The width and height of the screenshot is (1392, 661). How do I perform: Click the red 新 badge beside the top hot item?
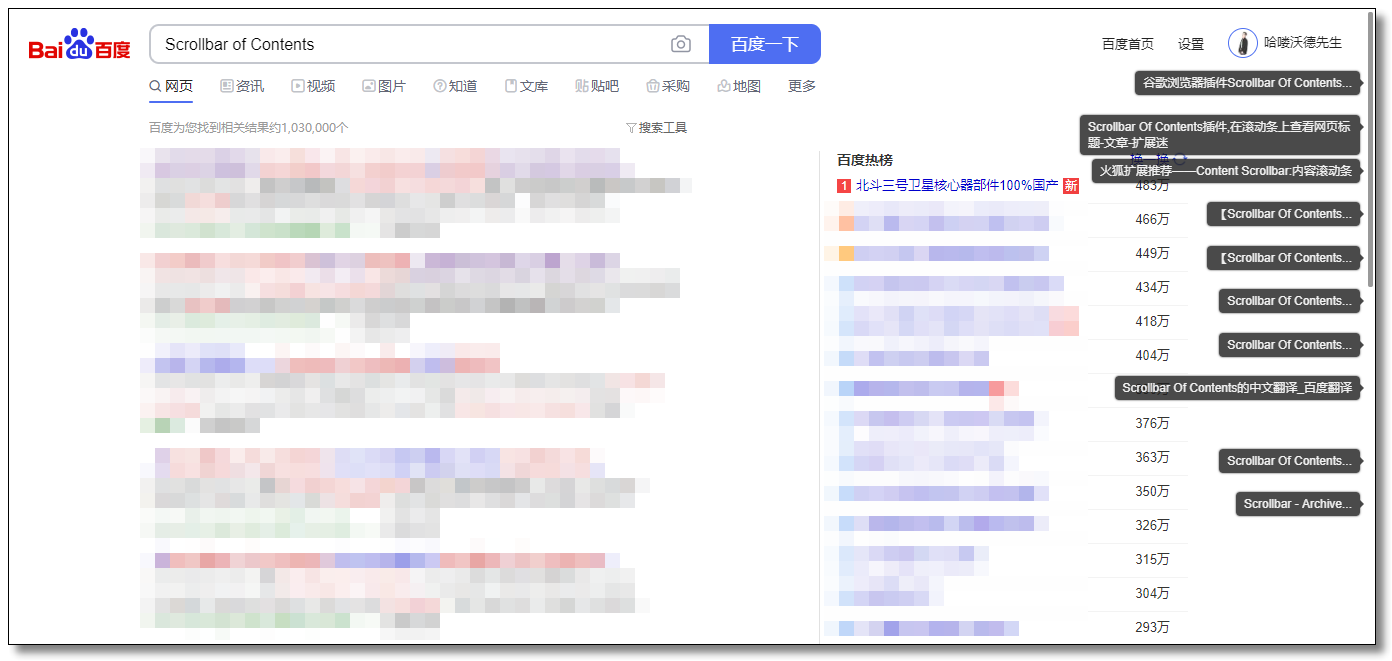[1071, 186]
